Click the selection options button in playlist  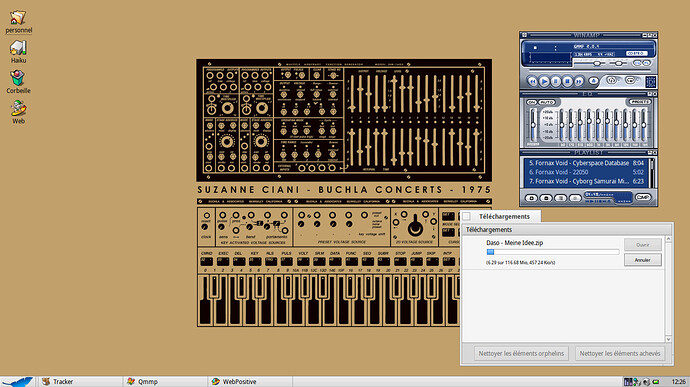click(x=561, y=198)
